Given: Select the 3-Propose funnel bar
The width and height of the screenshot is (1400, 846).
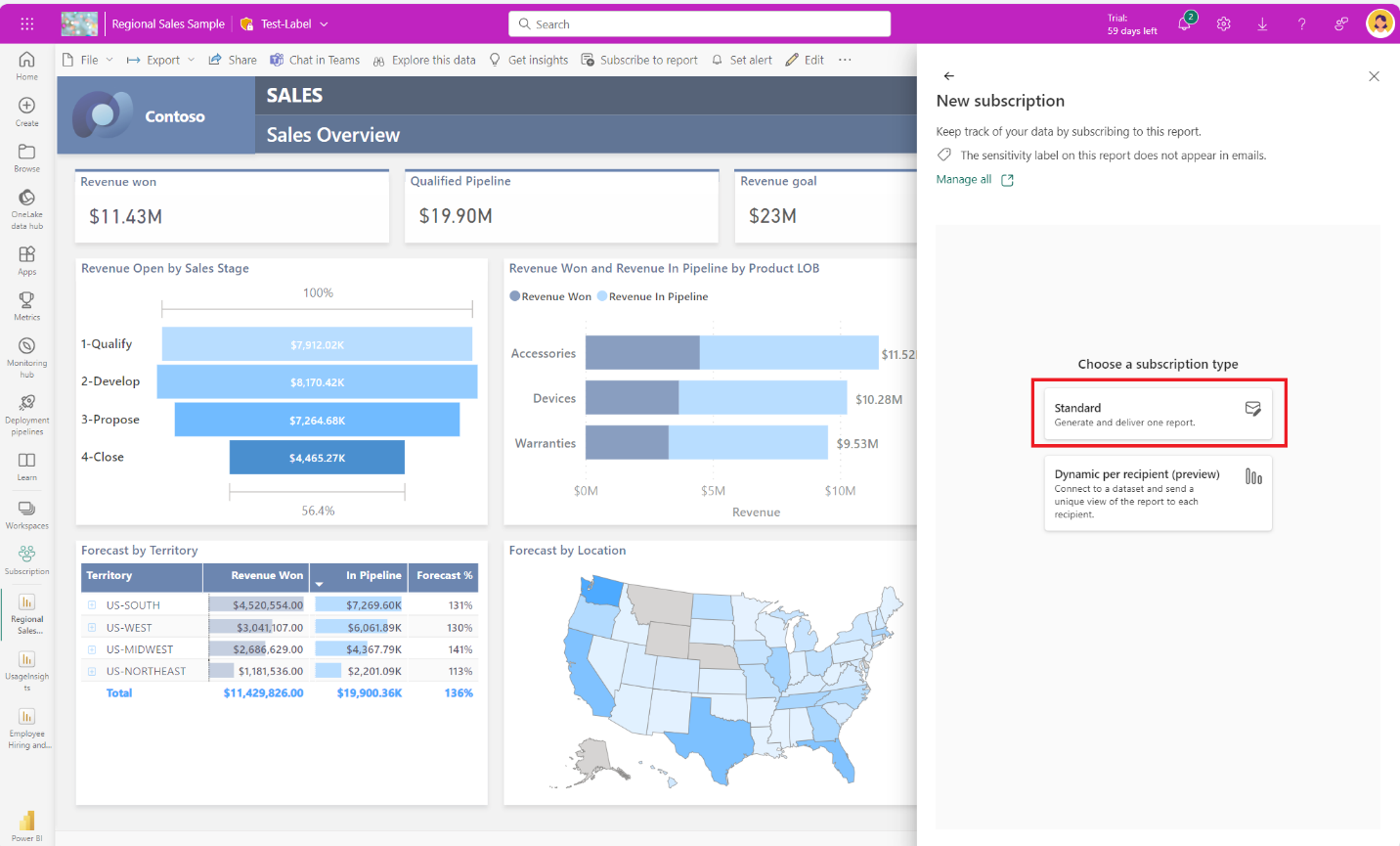Looking at the screenshot, I should [x=317, y=420].
